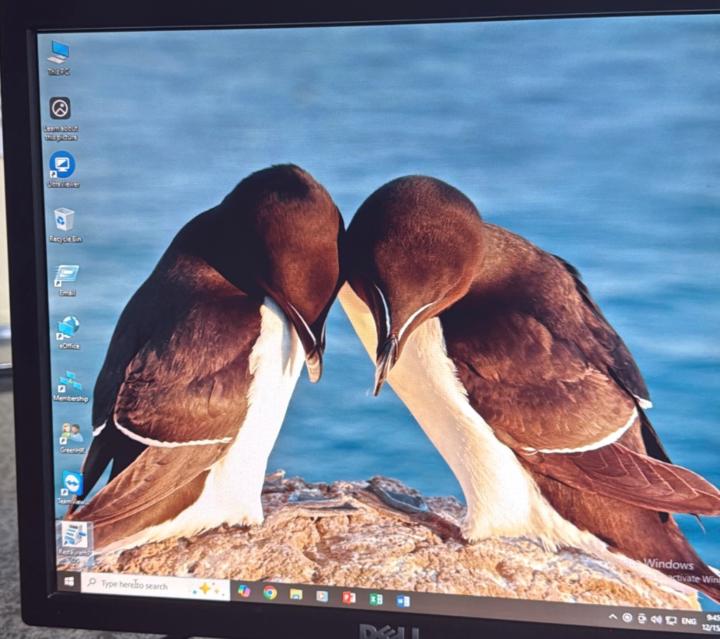Launch the TeamViewer desktop shortcut
720x639 pixels.
coord(72,483)
